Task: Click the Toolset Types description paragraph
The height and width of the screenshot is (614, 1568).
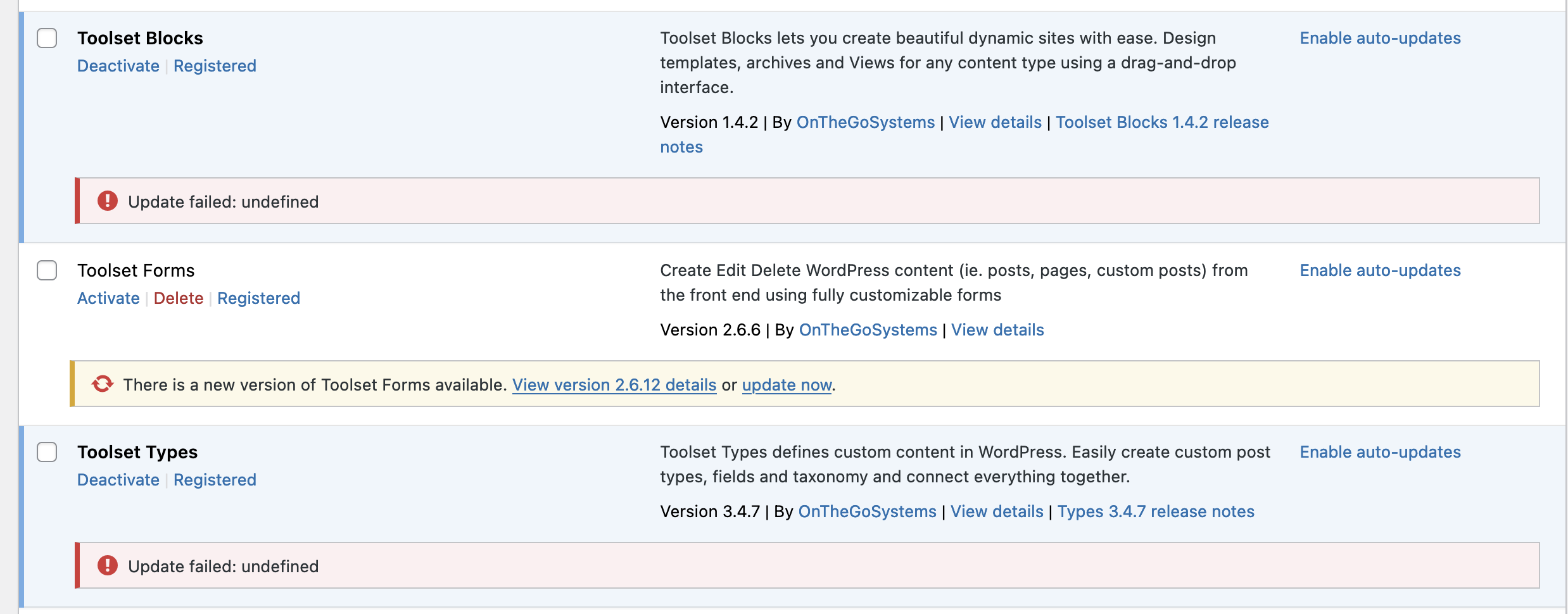Action: click(x=965, y=465)
